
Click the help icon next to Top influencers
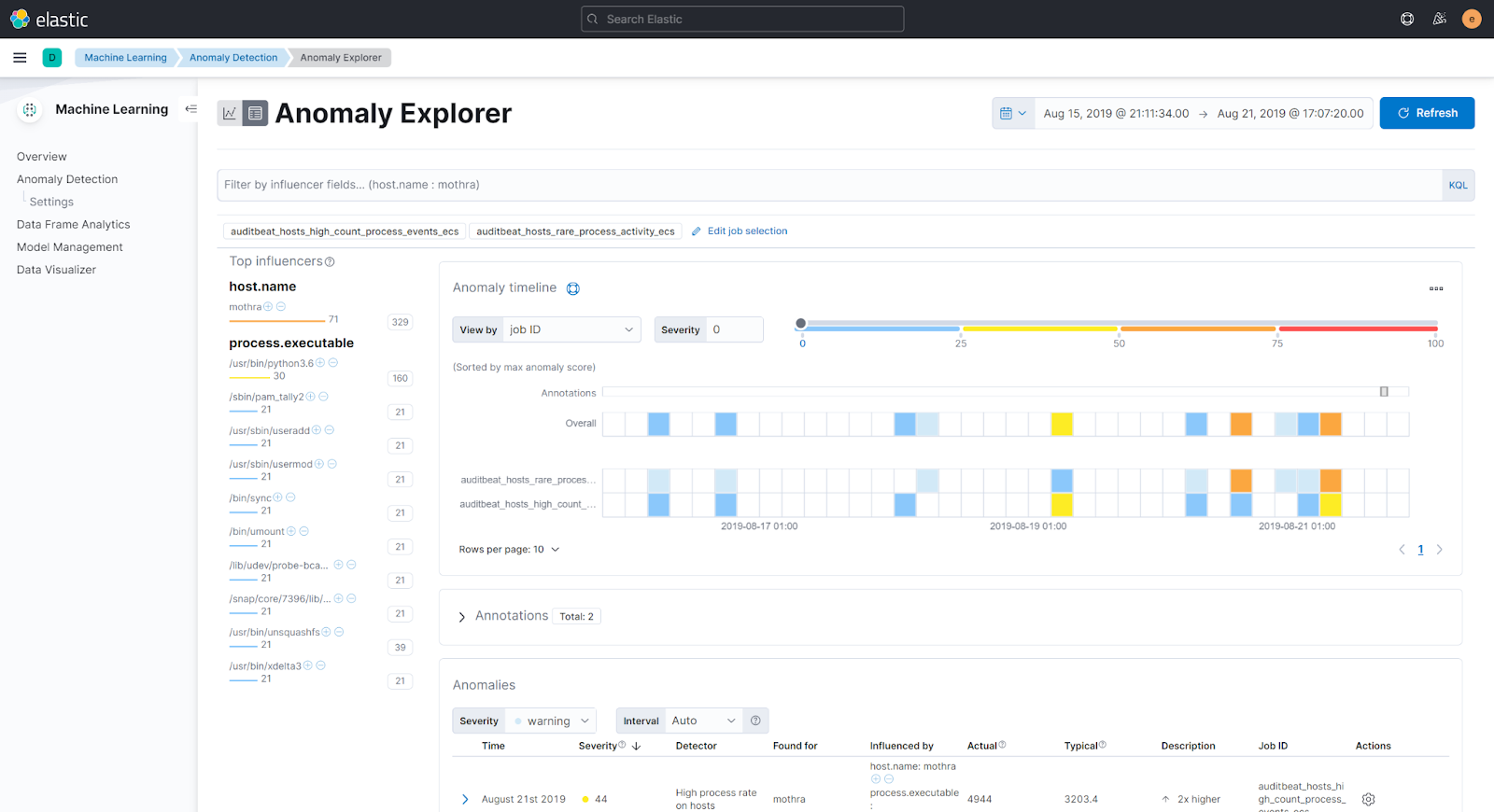[330, 262]
